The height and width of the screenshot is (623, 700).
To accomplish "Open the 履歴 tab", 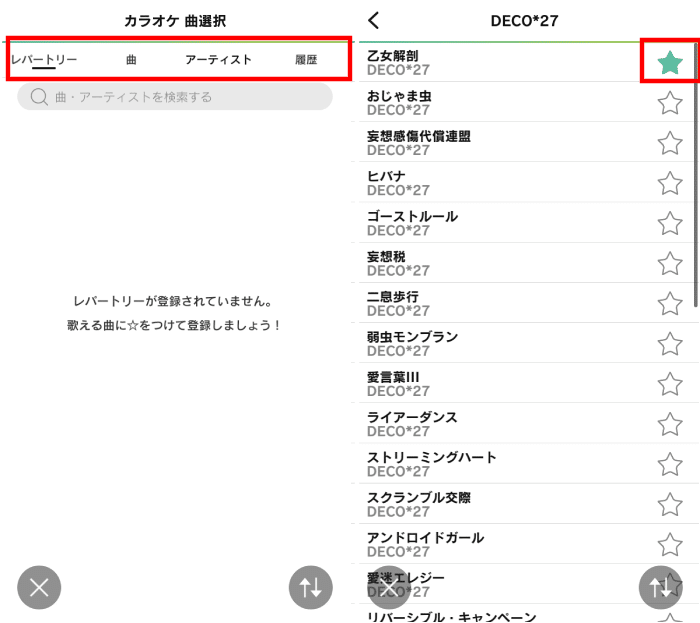I will coord(306,60).
